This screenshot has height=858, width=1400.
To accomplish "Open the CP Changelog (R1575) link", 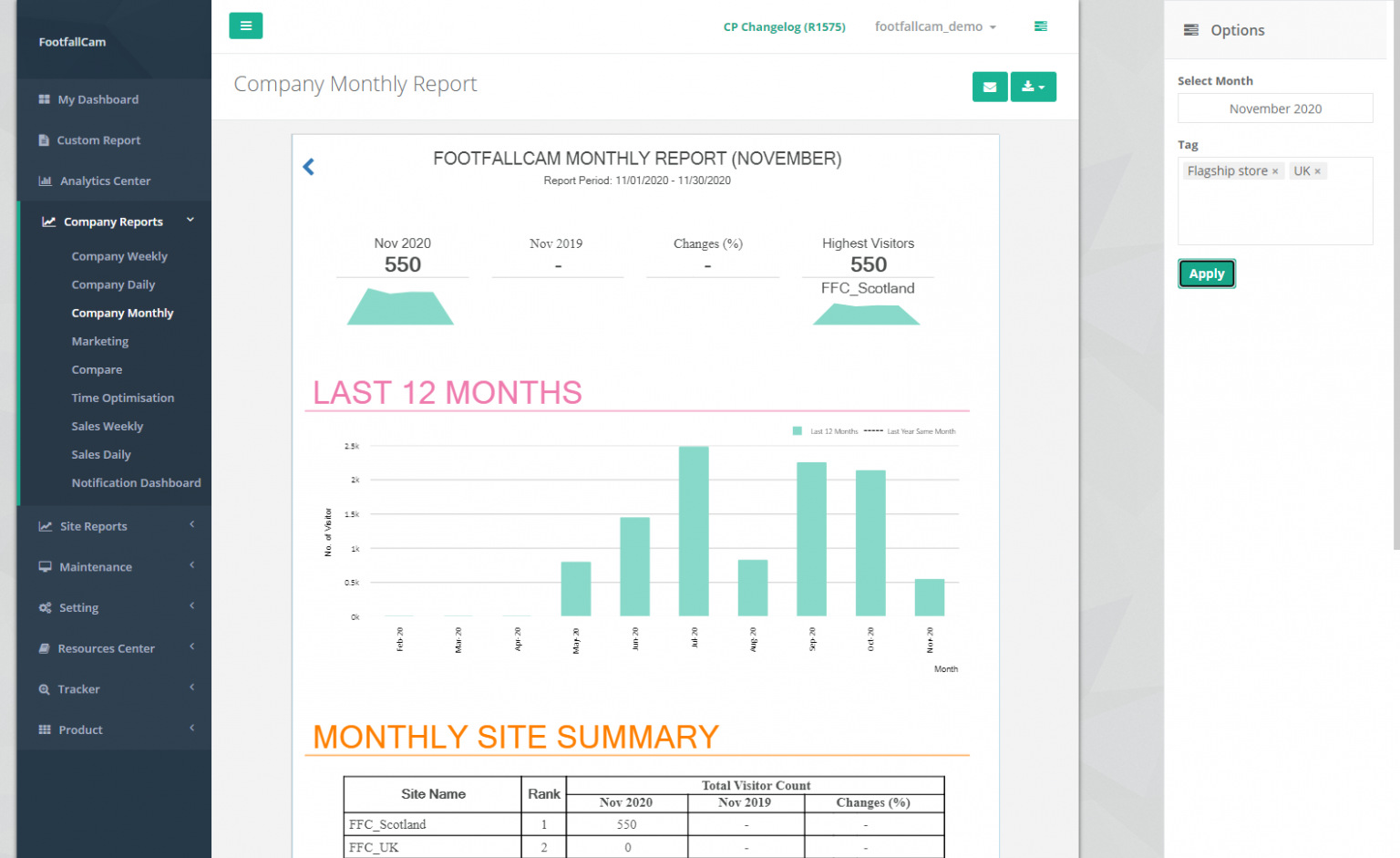I will pos(784,26).
